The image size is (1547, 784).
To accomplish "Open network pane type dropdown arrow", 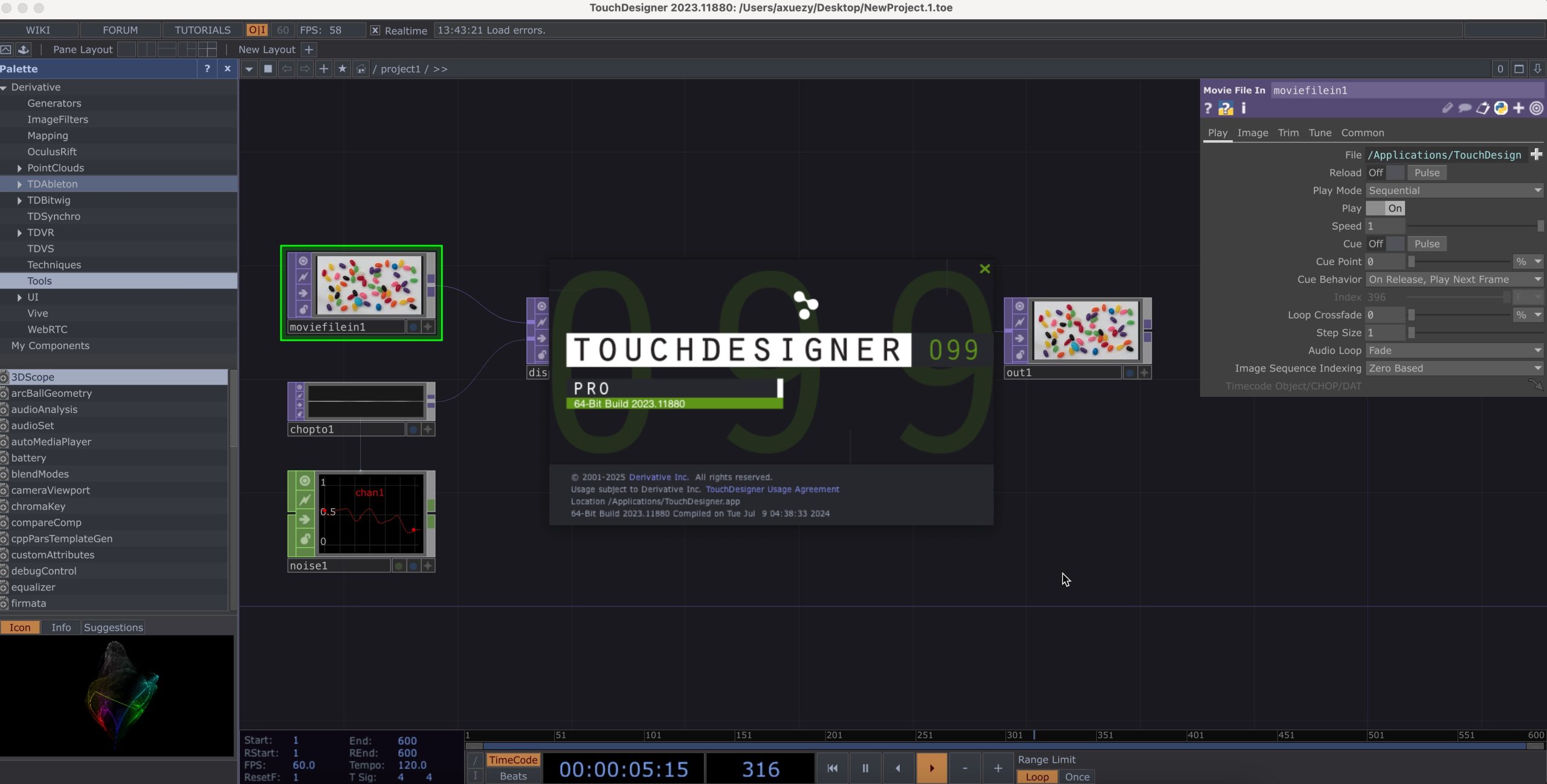I will click(248, 69).
